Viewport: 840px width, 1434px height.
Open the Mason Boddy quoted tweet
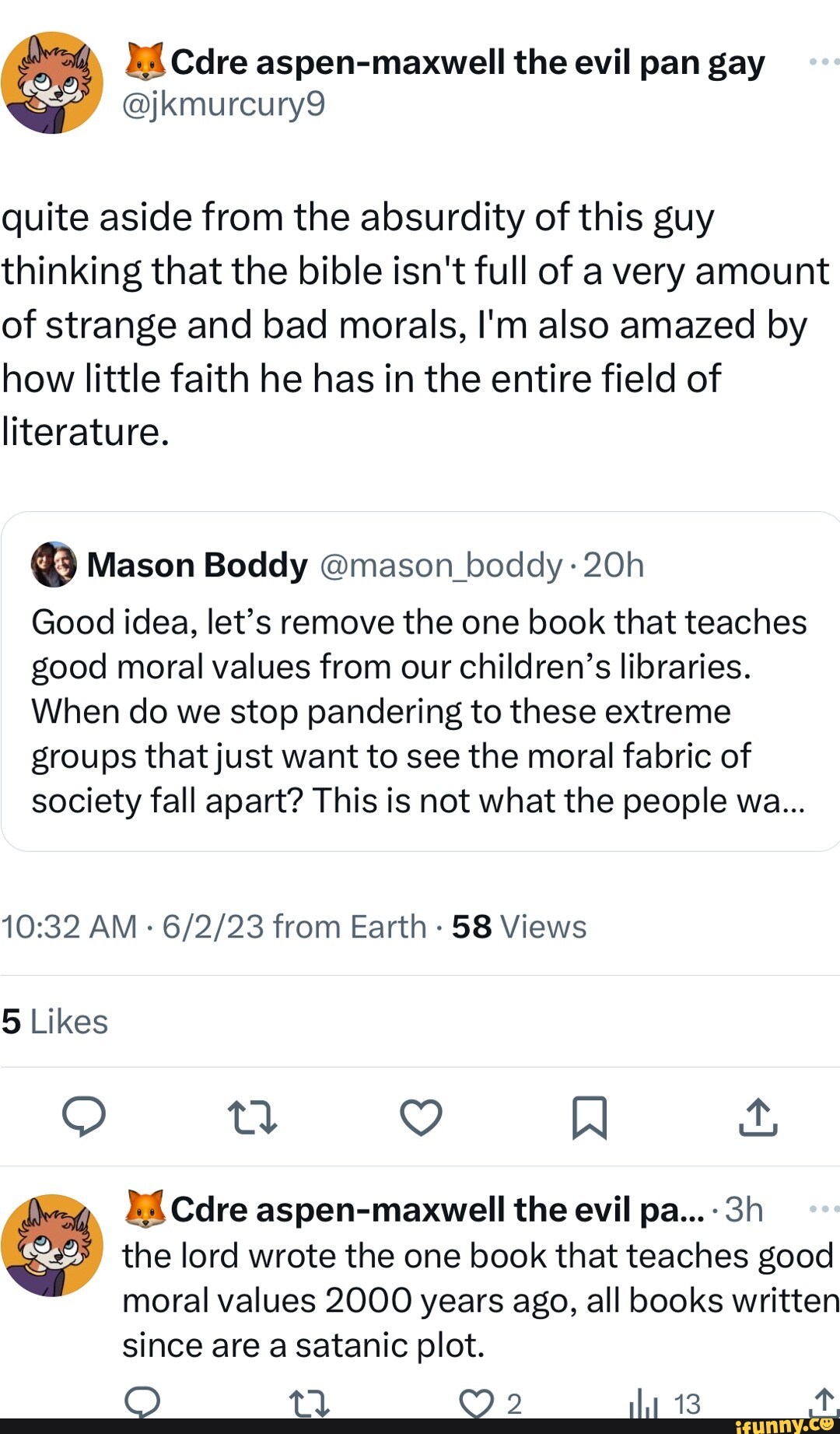click(x=420, y=712)
